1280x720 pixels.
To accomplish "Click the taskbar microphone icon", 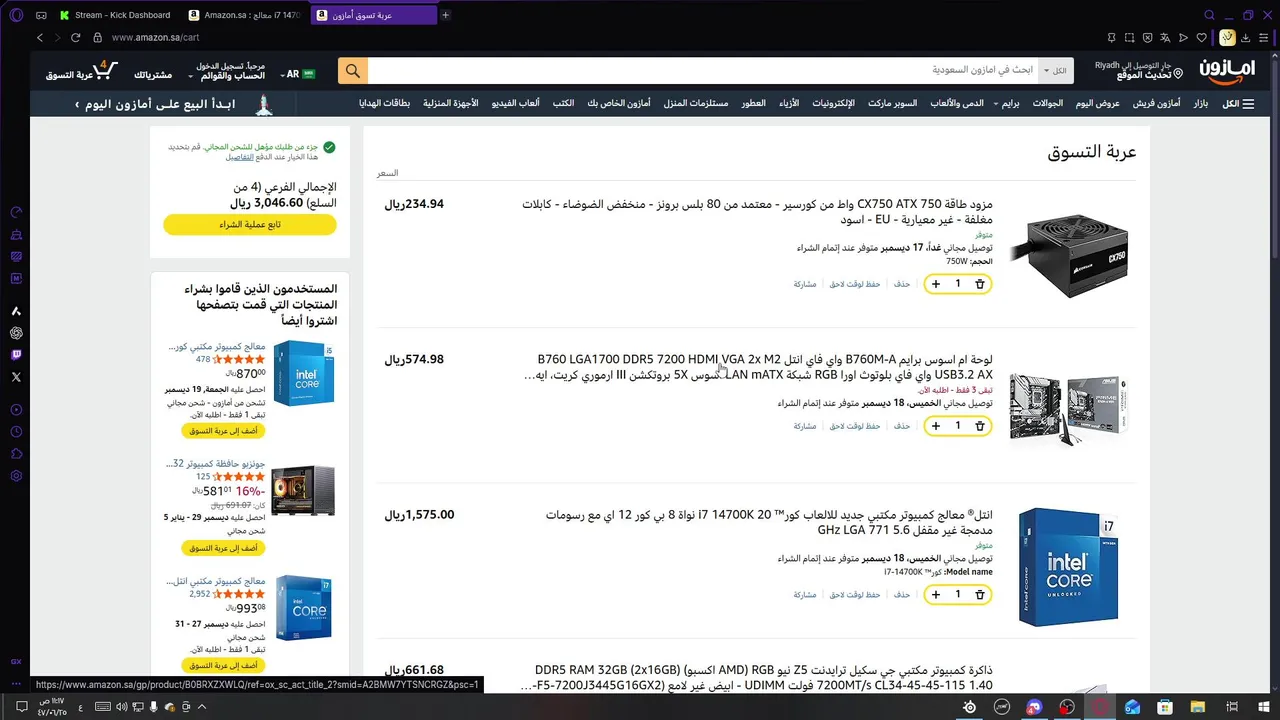I will [x=154, y=707].
